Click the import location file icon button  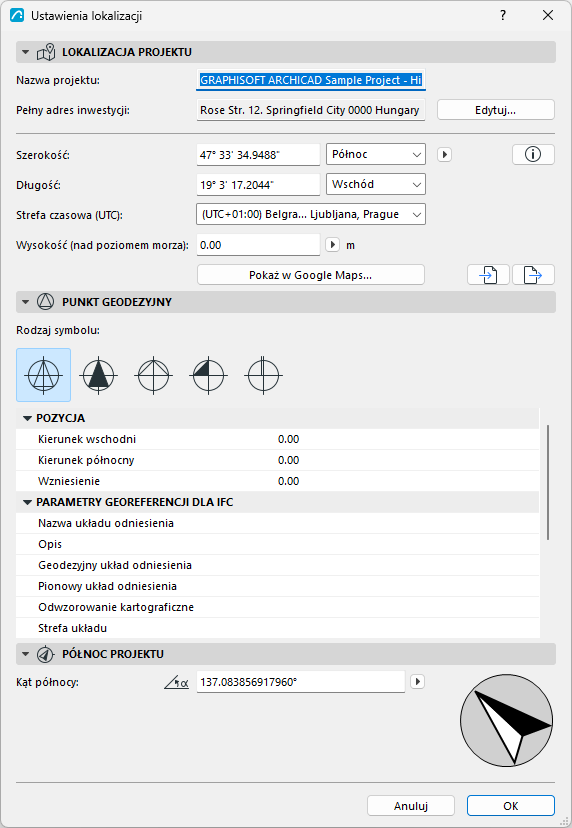[x=489, y=275]
